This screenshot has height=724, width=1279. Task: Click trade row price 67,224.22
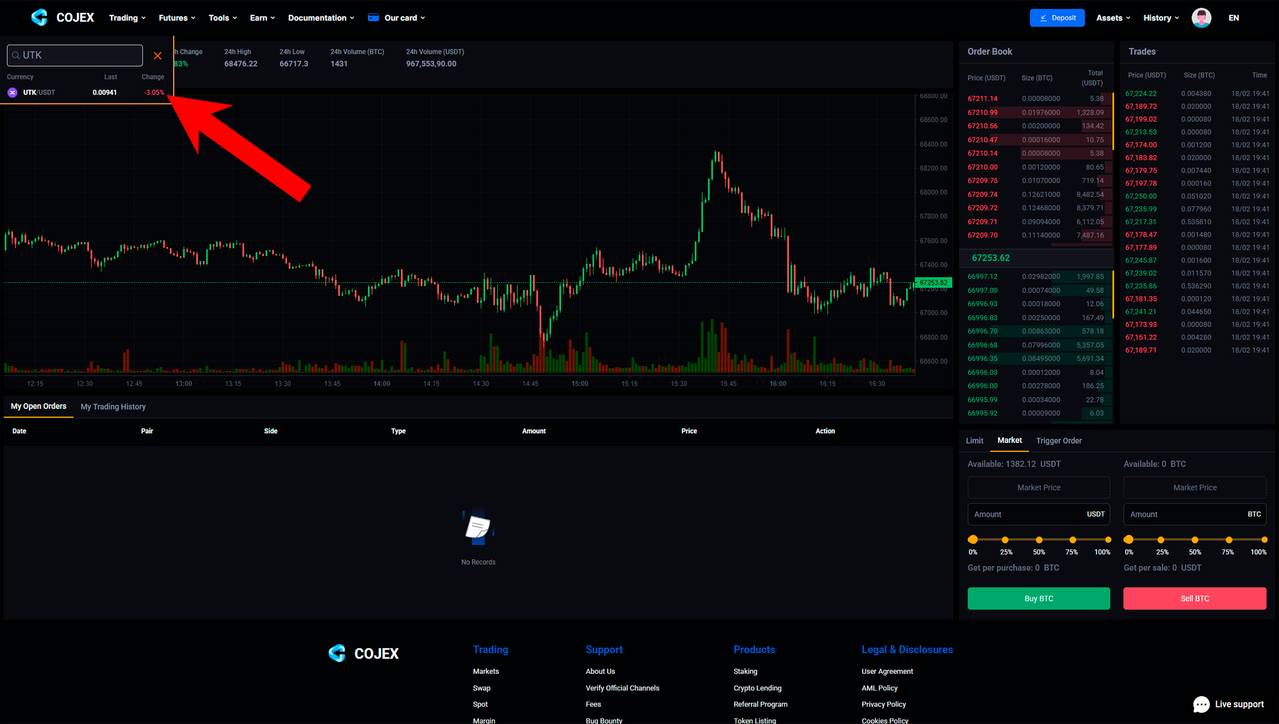pos(1141,93)
